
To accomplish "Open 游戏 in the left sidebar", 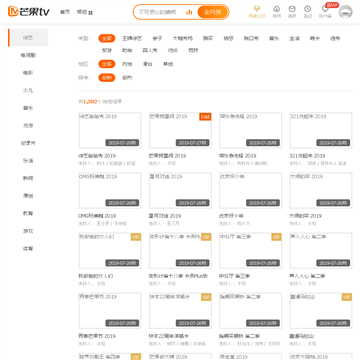I will 28,231.
